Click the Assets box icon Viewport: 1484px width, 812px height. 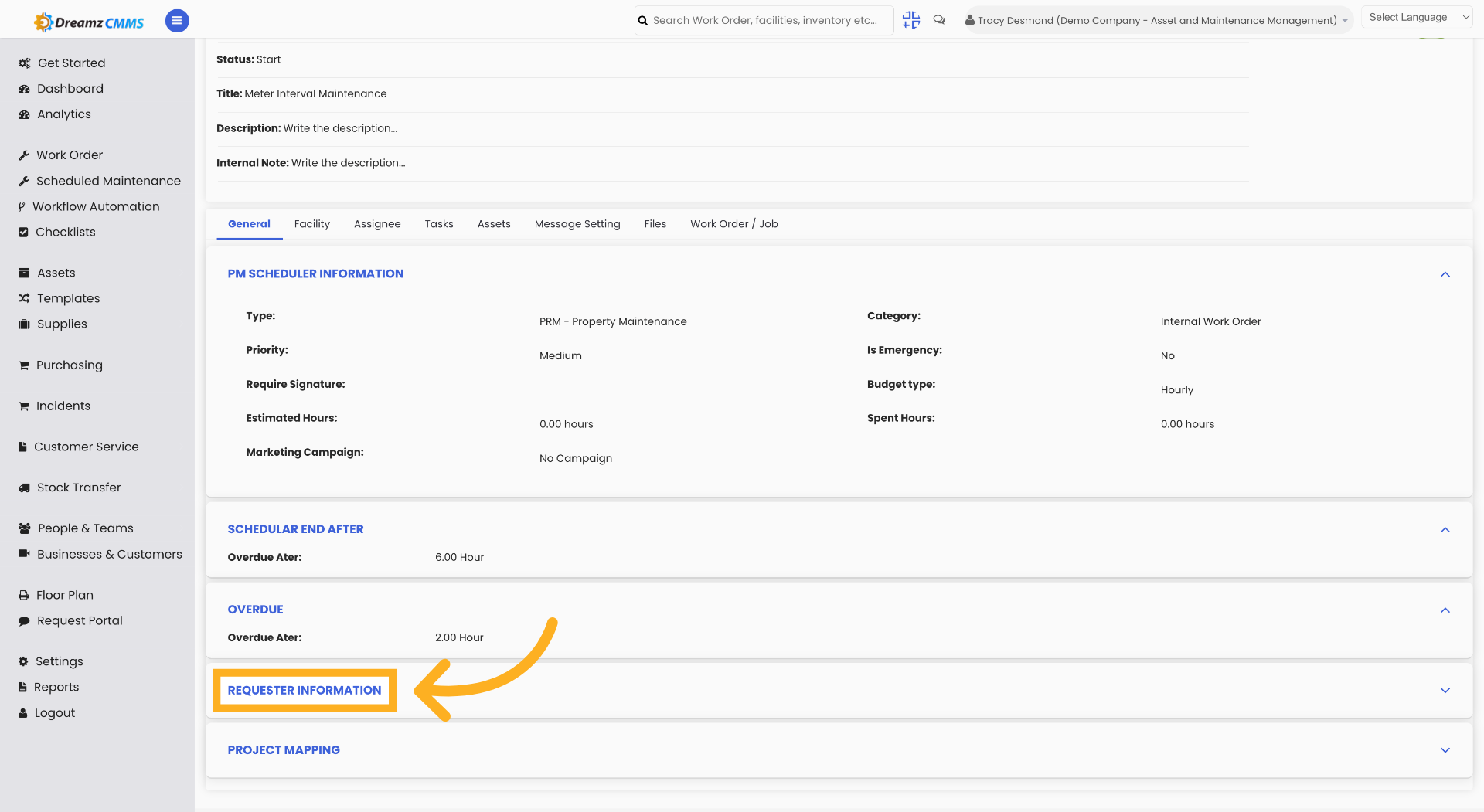24,273
